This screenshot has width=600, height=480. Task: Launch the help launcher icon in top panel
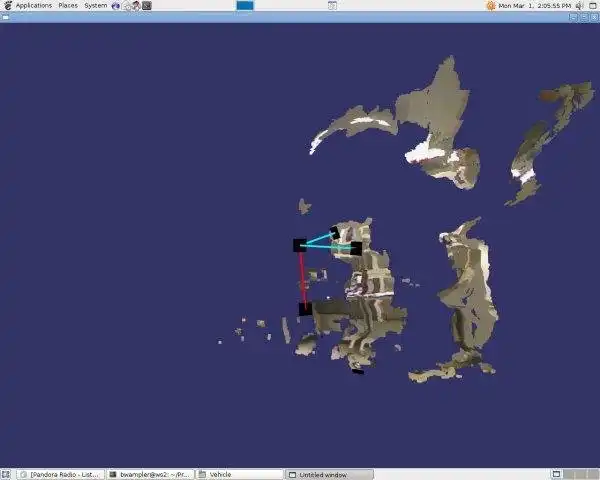[x=136, y=5]
